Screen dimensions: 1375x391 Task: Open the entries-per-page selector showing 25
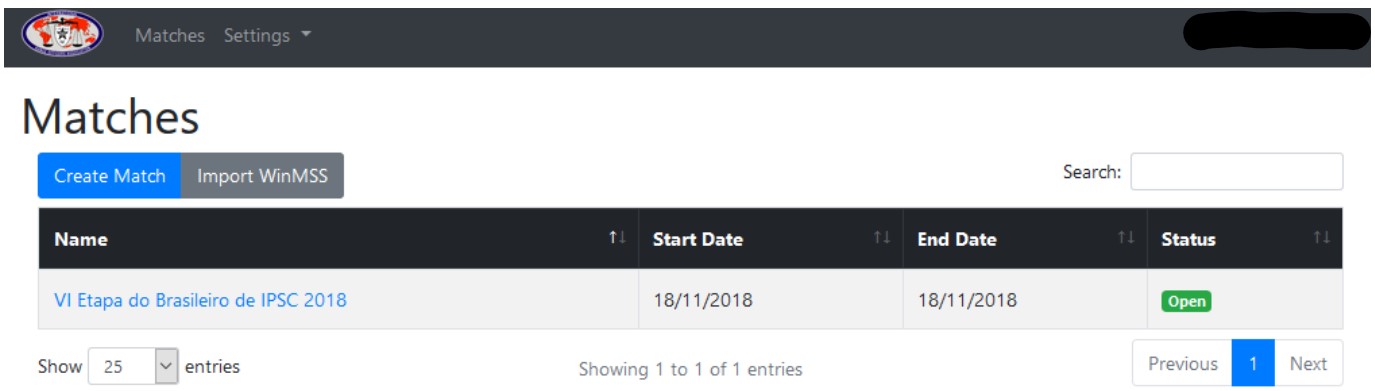tap(134, 366)
